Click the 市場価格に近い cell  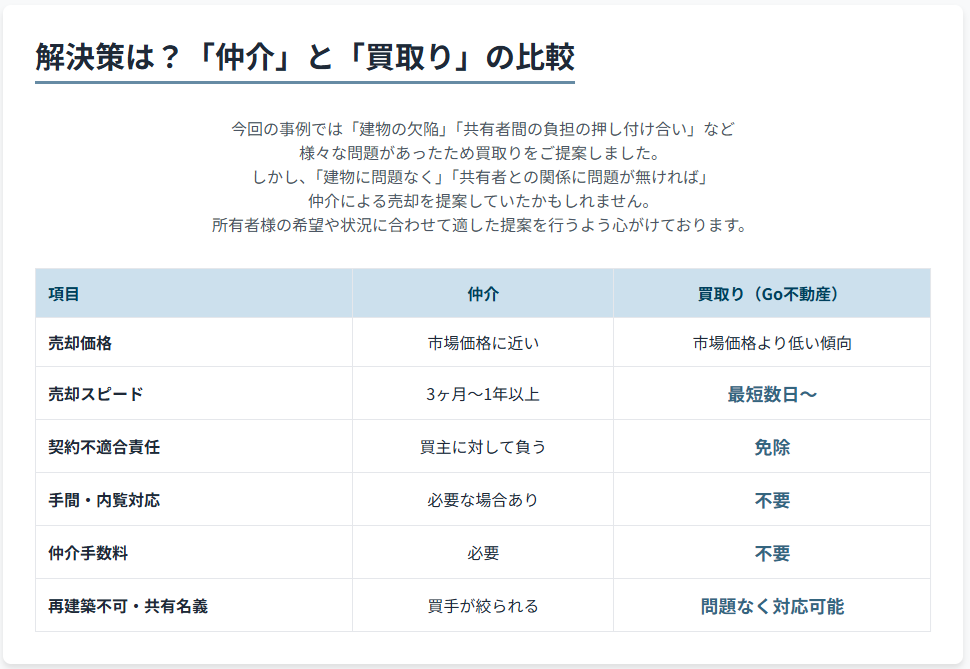[x=483, y=343]
